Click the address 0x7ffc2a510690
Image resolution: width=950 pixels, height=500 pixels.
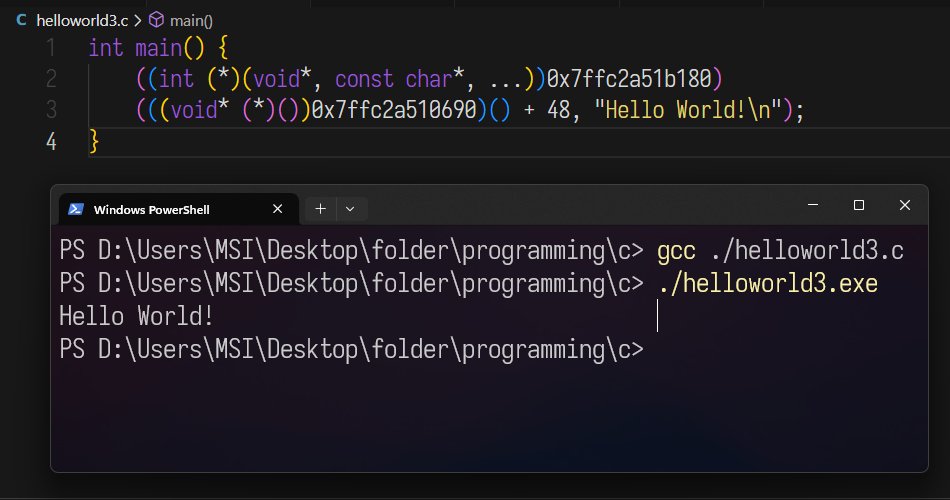(394, 110)
